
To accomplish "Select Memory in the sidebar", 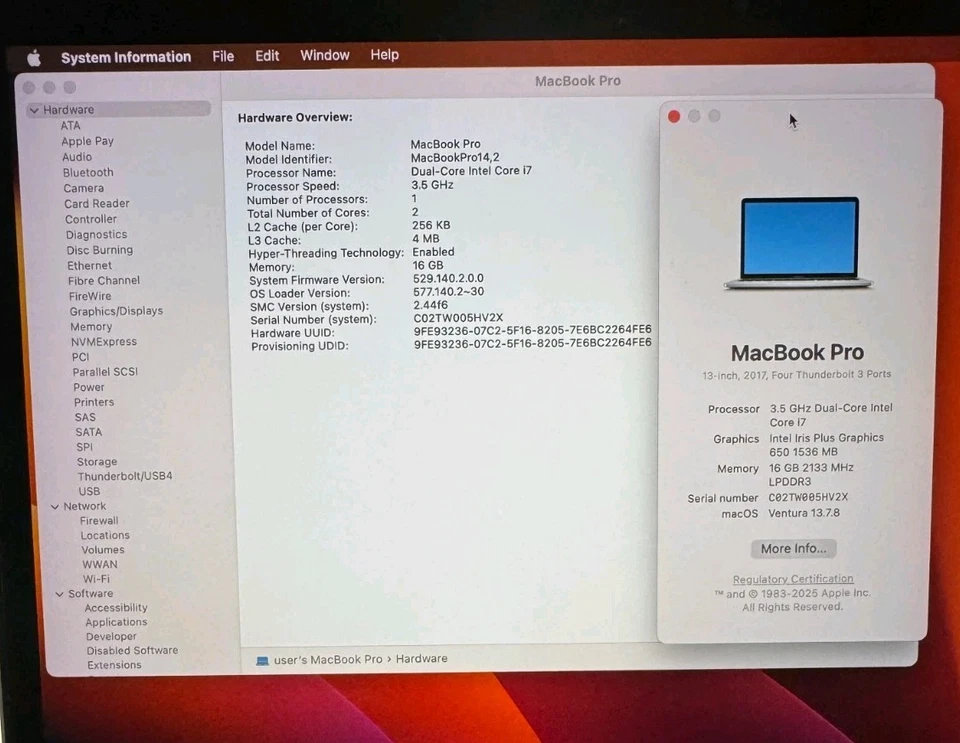I will click(91, 327).
